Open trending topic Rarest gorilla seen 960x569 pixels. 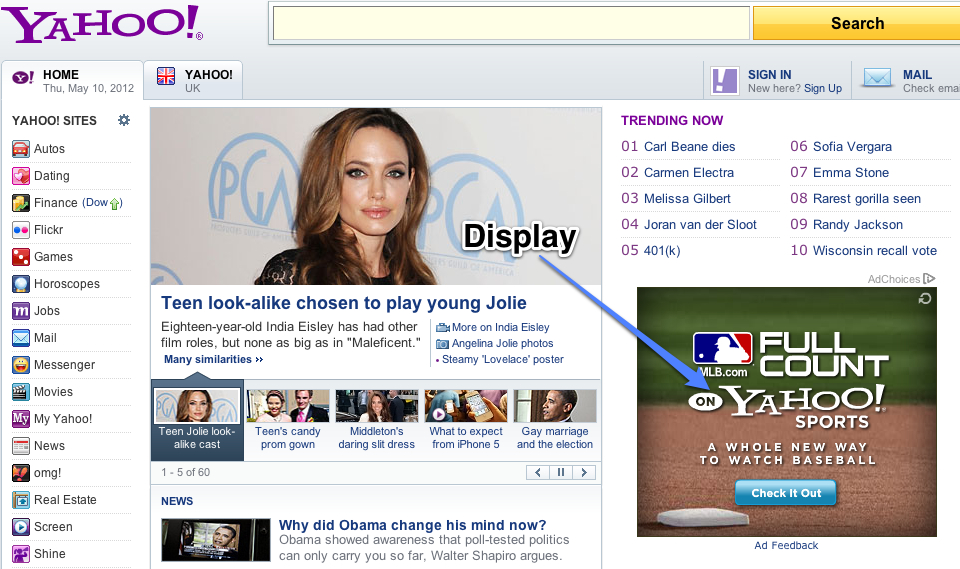(x=867, y=198)
